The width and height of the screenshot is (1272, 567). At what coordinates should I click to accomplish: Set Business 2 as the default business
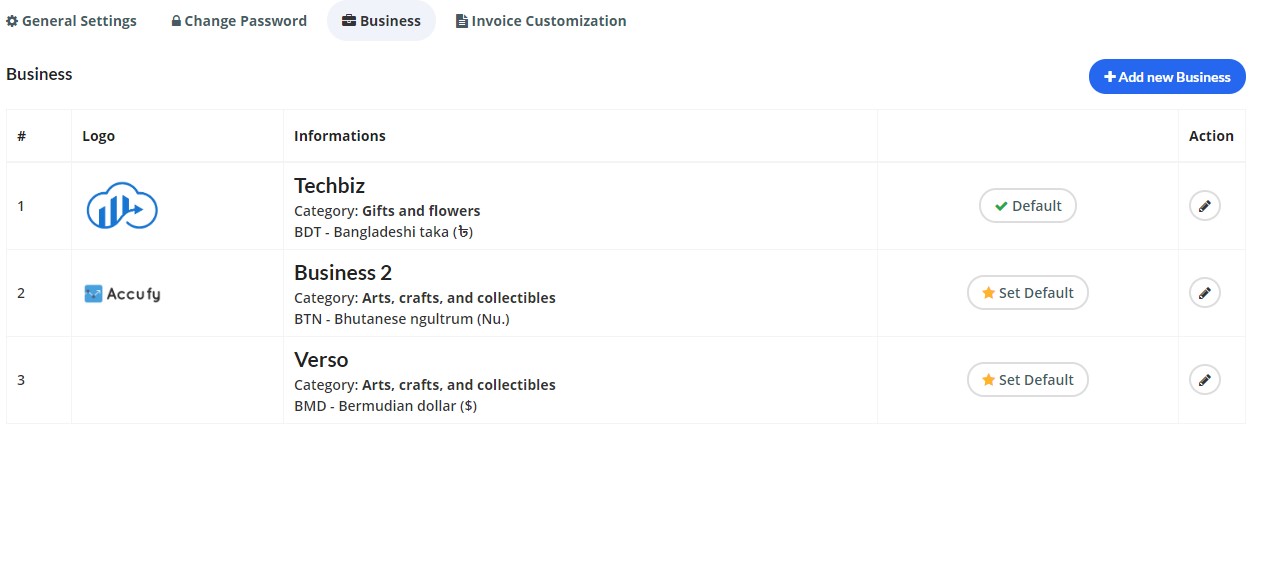[x=1027, y=293]
